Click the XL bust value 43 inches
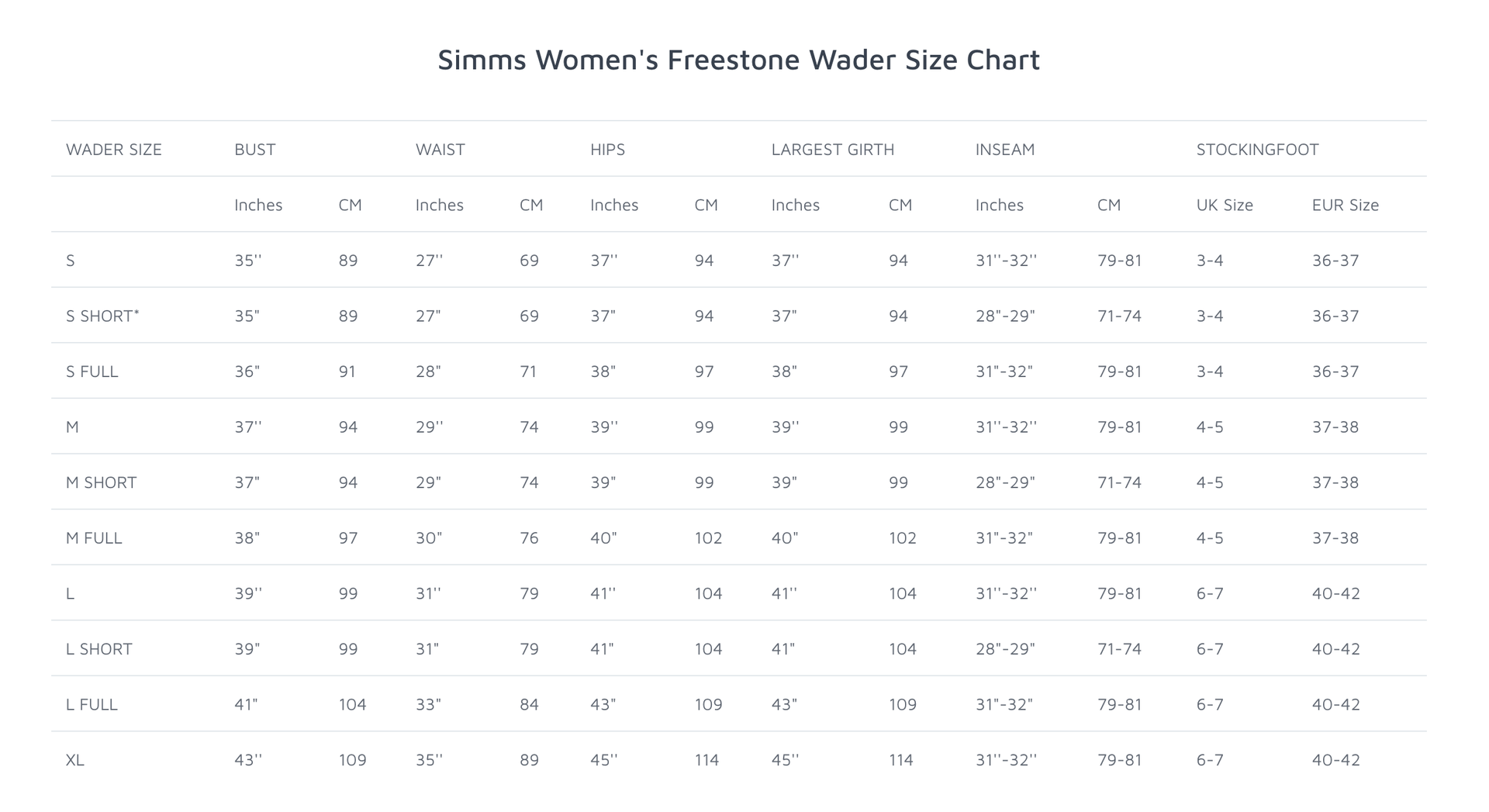Viewport: 1489px width, 812px height. [248, 760]
